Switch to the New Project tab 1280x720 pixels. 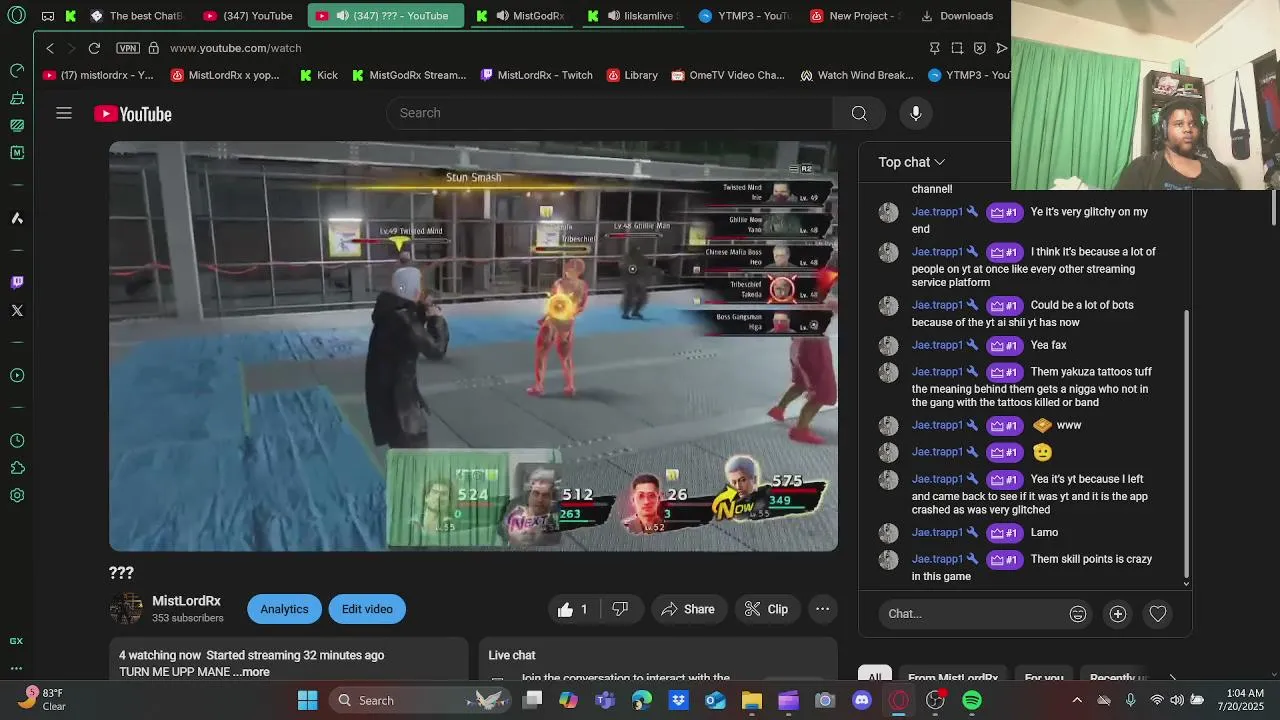click(855, 16)
